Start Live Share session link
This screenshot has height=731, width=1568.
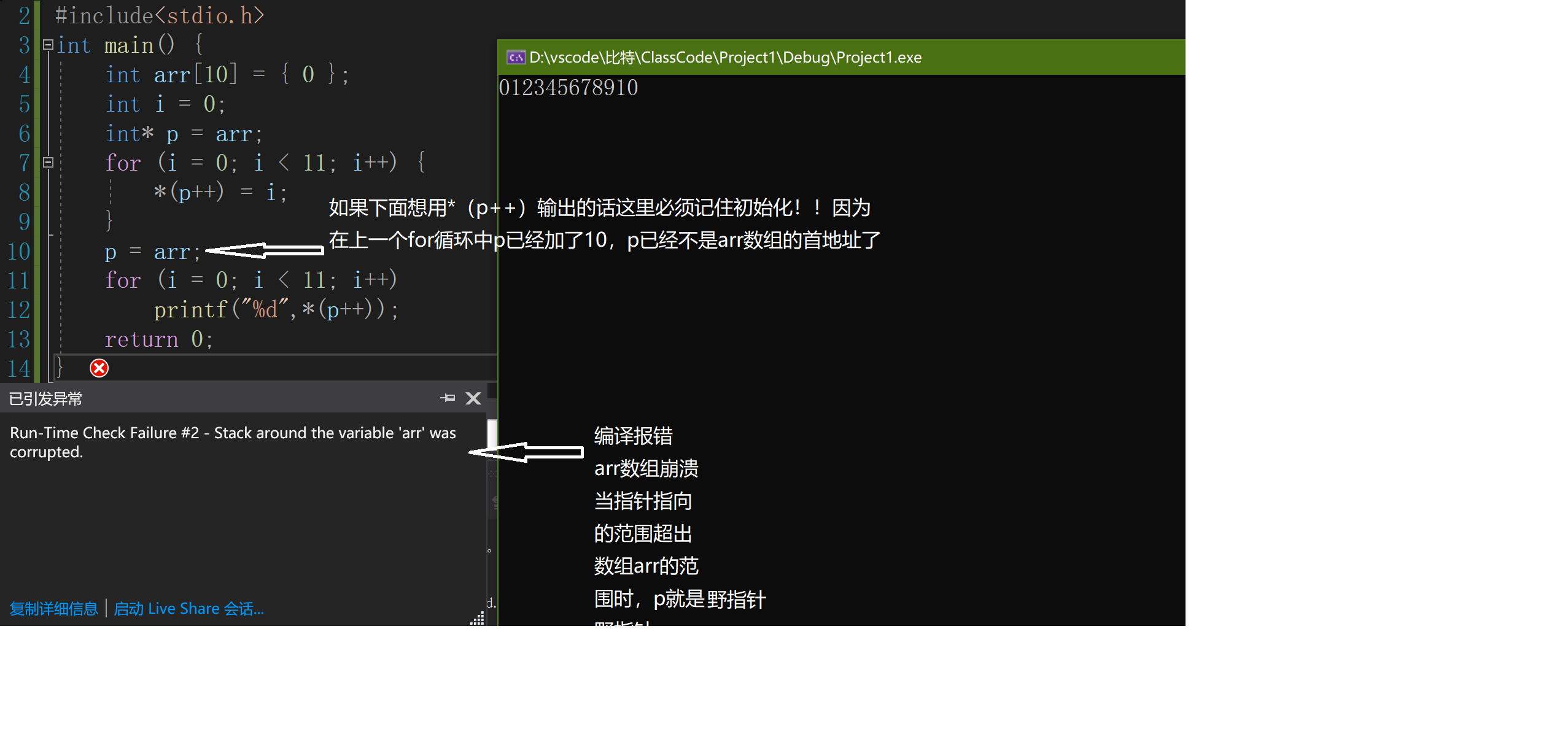click(x=189, y=609)
